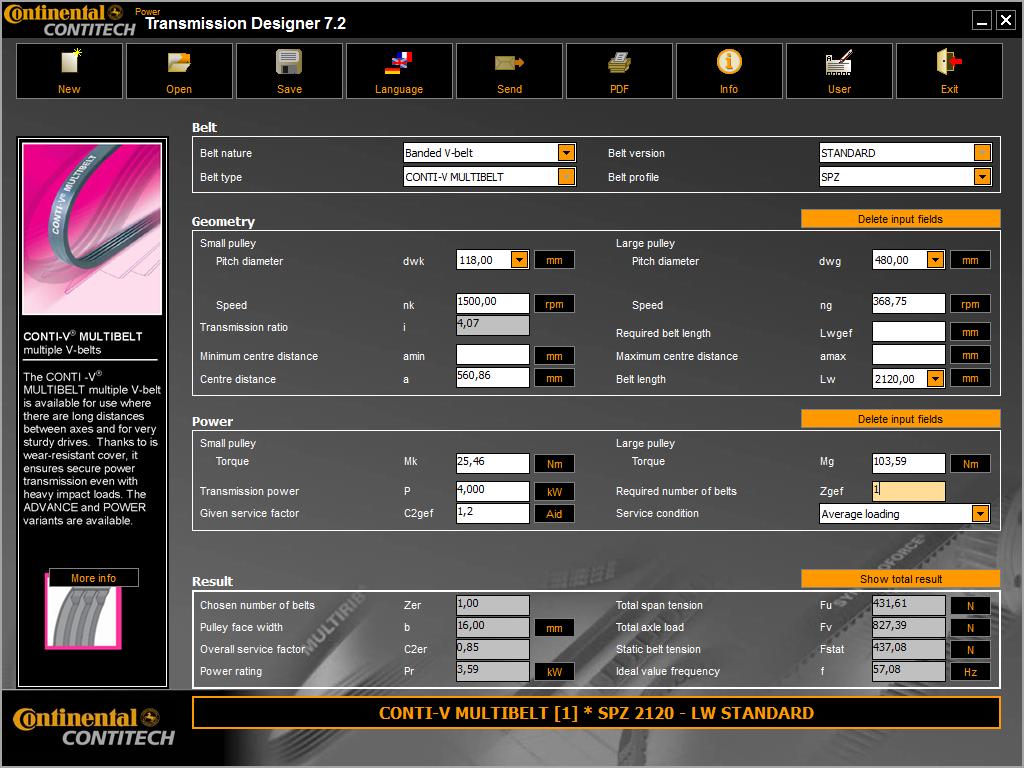Open an existing file with Open icon

coord(179,71)
